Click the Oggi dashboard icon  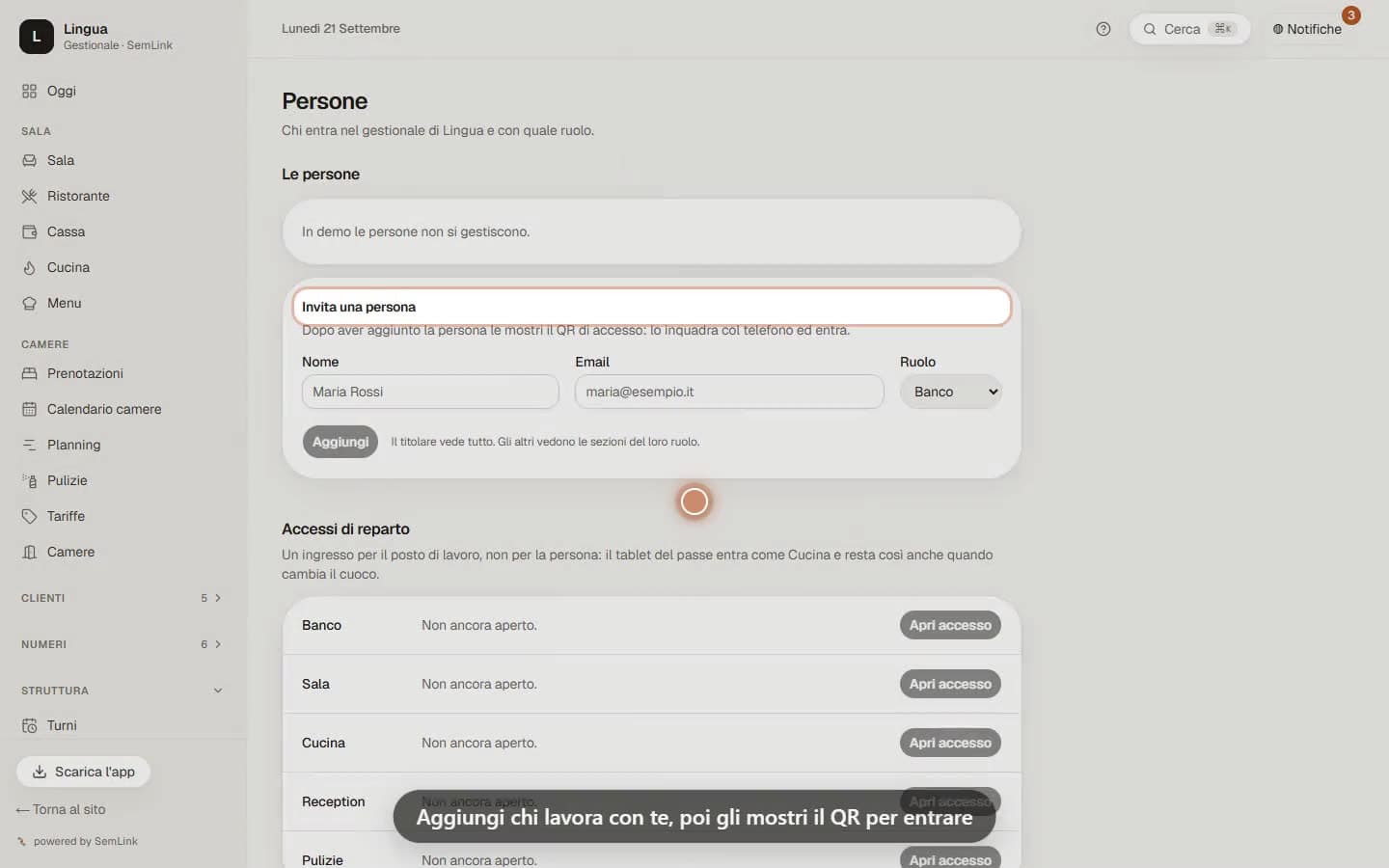pyautogui.click(x=29, y=91)
